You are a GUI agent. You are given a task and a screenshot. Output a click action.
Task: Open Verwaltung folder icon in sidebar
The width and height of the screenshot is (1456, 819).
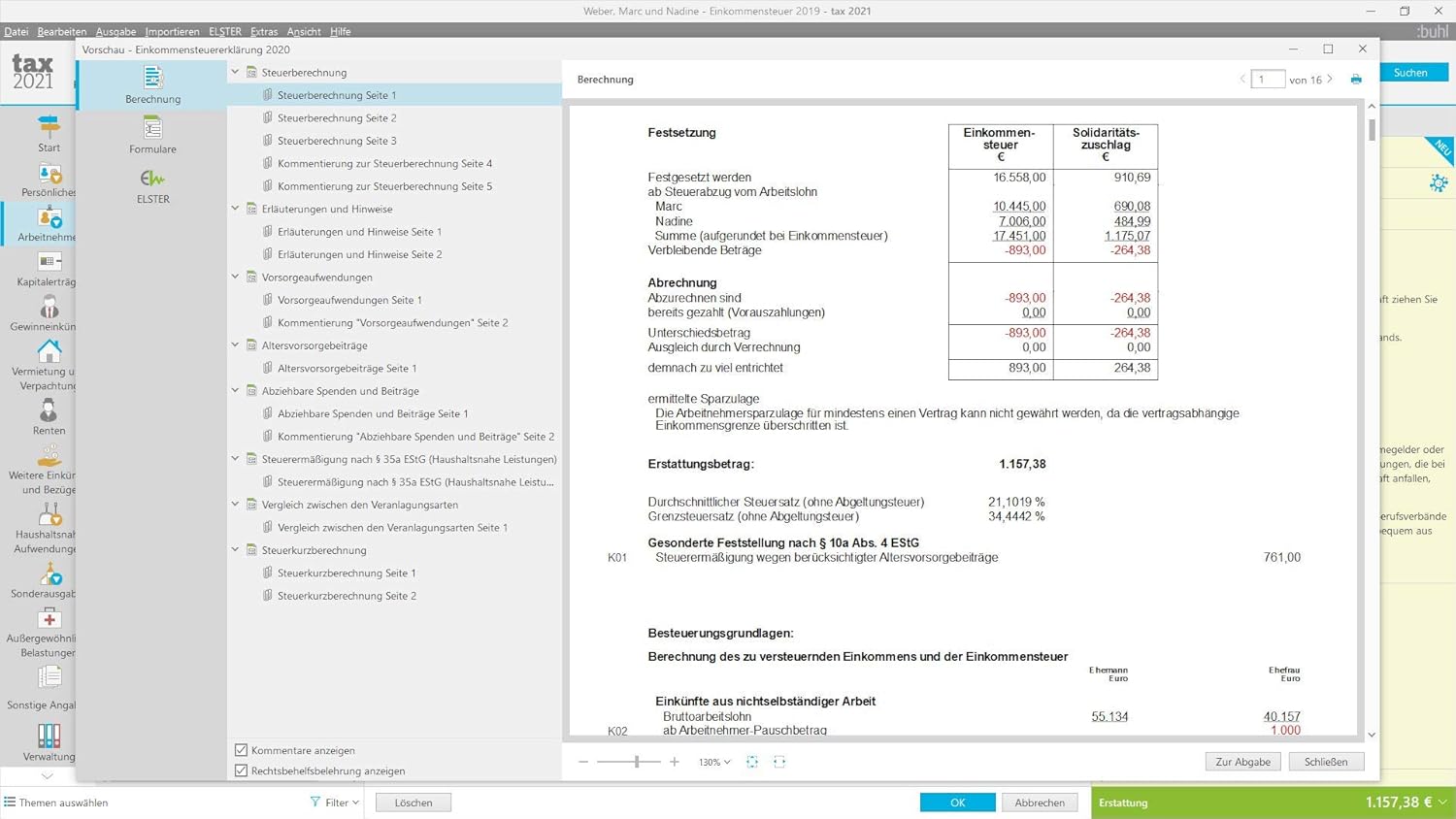coord(49,737)
